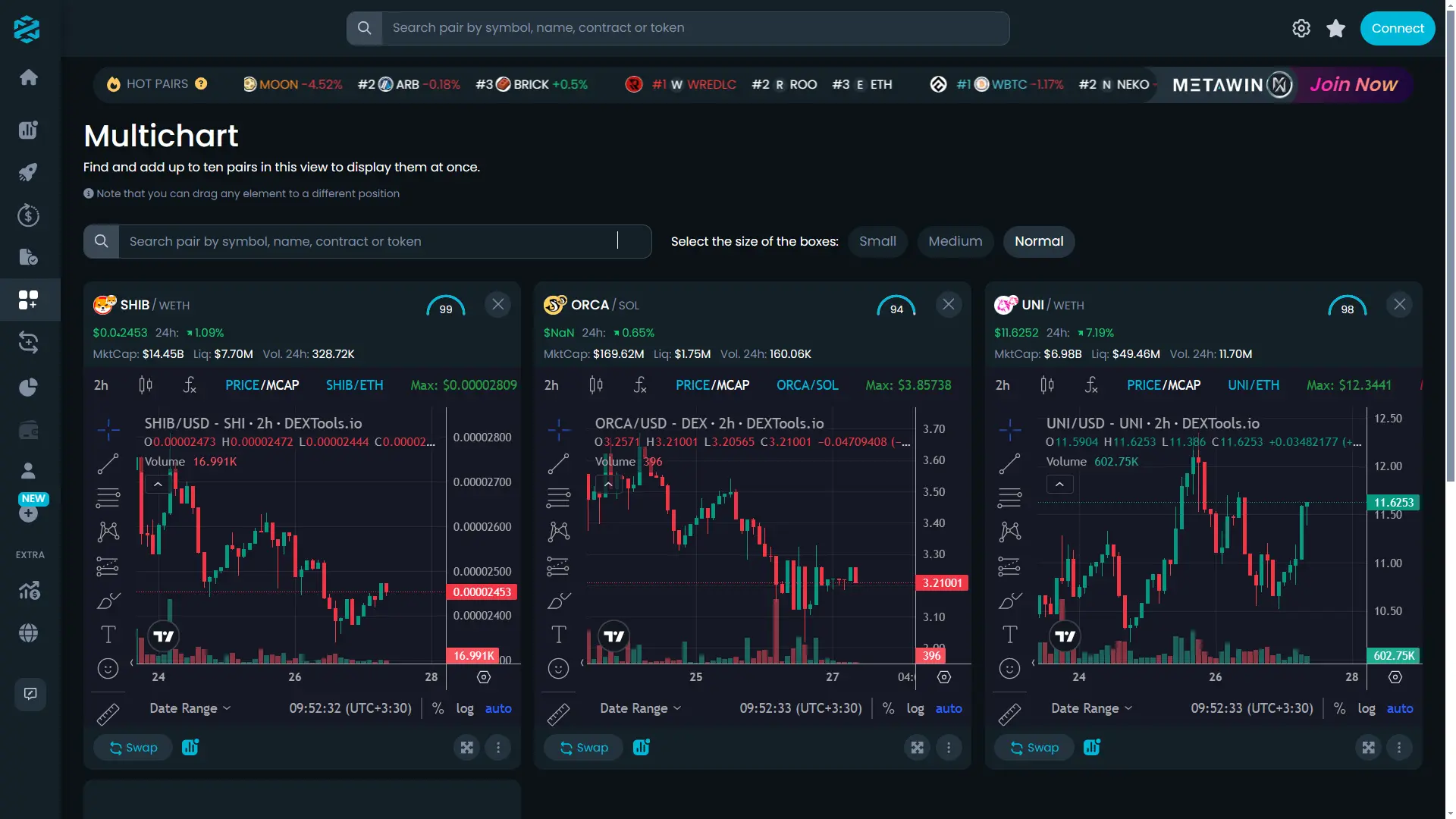This screenshot has width=1456, height=819.
Task: Open Date Range dropdown on SHIB chart
Action: [x=190, y=708]
